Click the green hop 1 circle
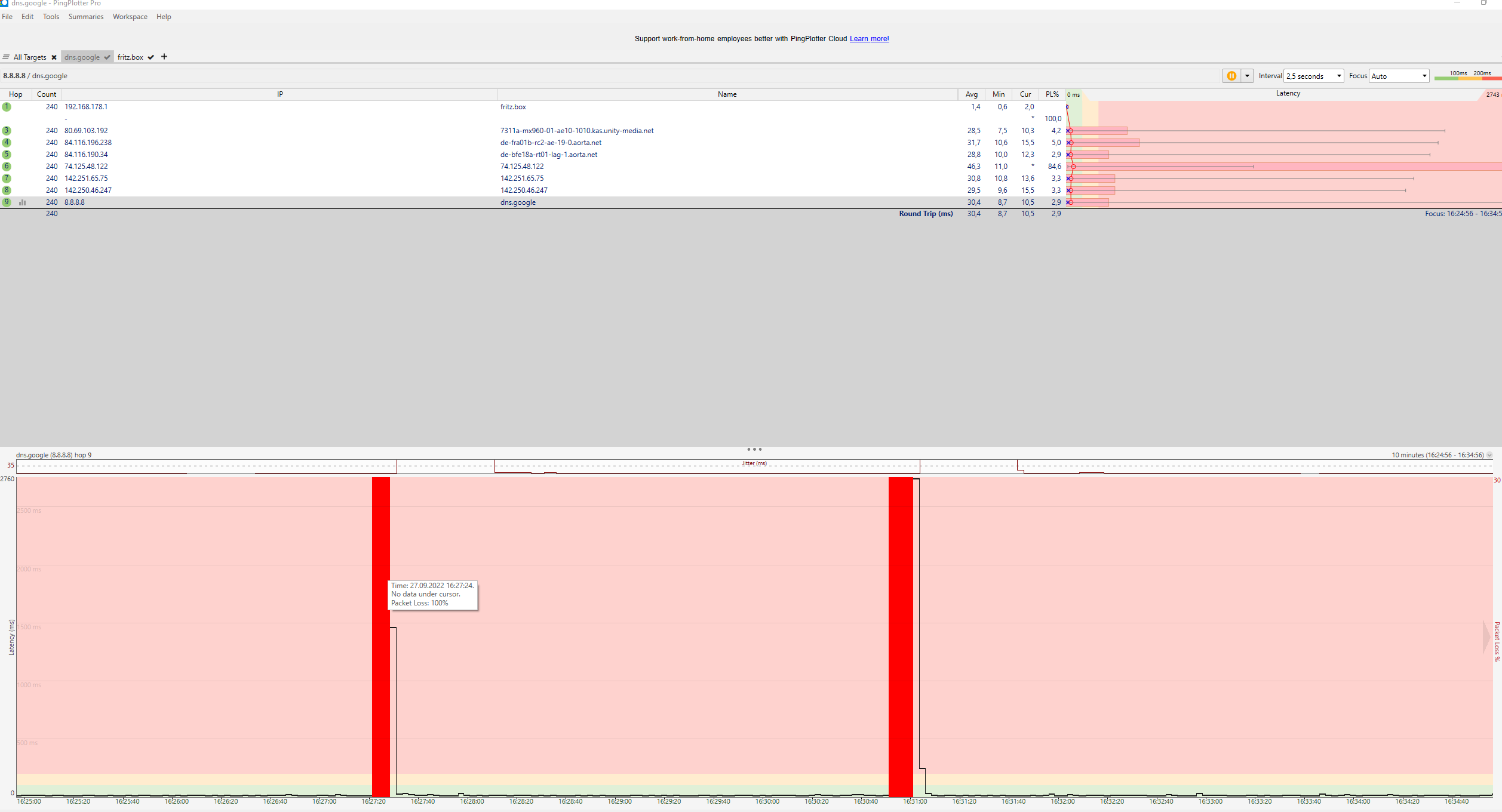 [7, 107]
